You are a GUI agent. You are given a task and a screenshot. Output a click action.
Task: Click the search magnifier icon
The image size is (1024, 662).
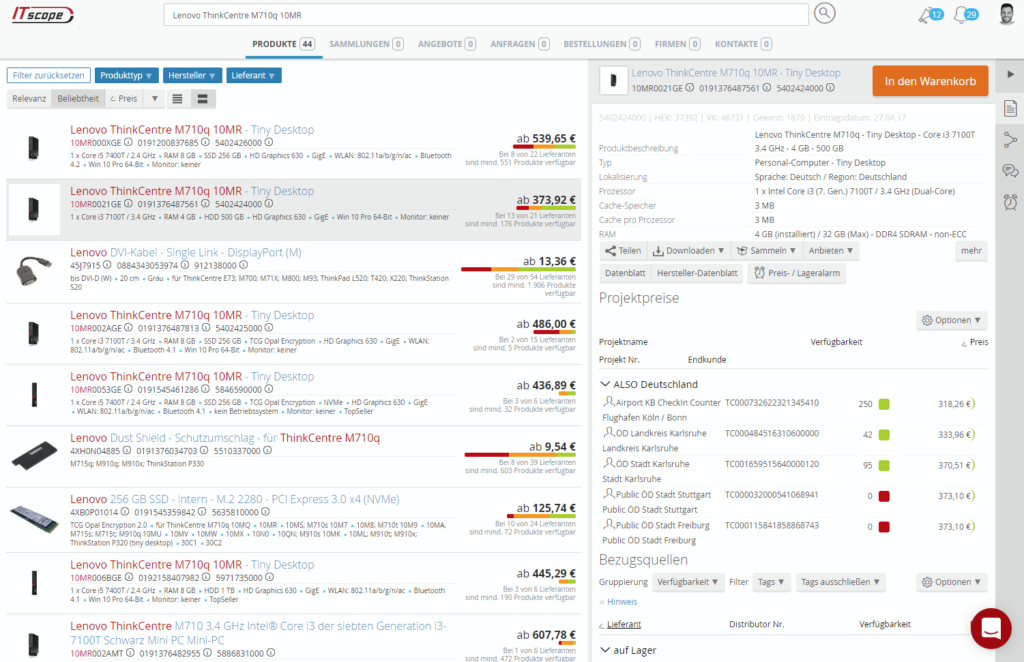tap(825, 14)
